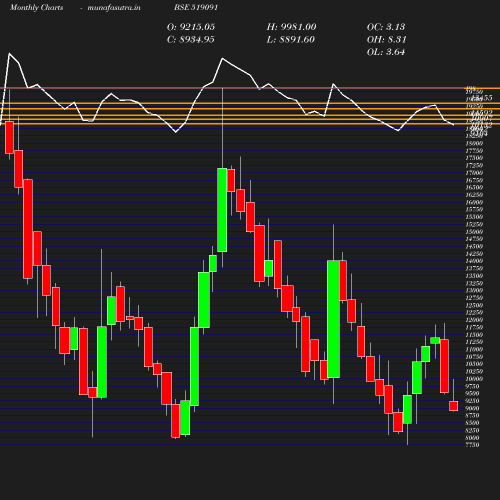Click the 13500 price axis label
The width and height of the screenshot is (500, 500).
(474, 276)
